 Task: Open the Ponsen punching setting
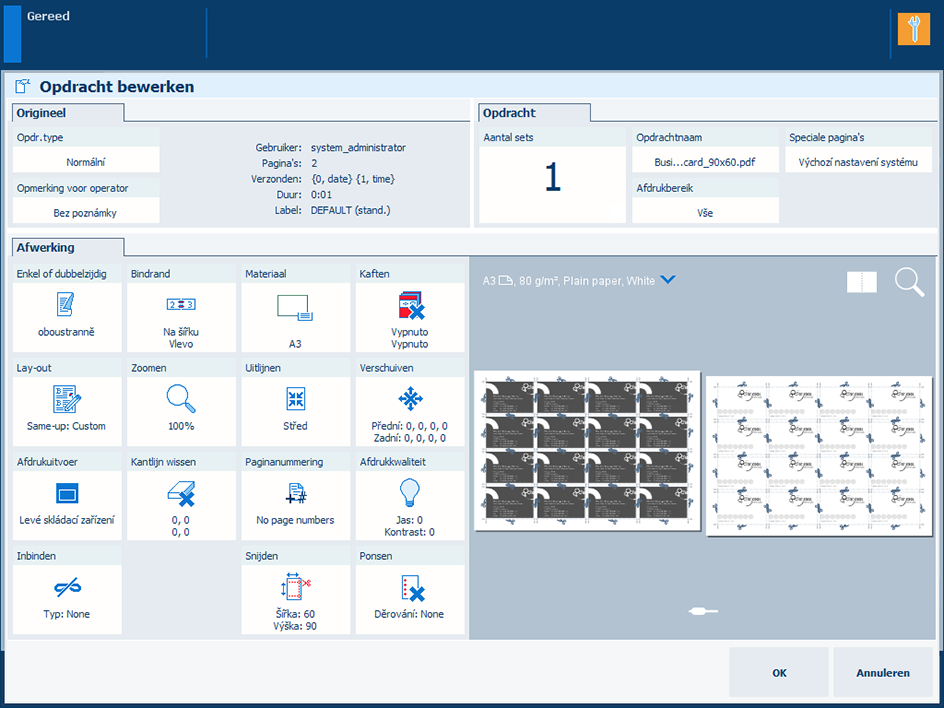pos(410,597)
